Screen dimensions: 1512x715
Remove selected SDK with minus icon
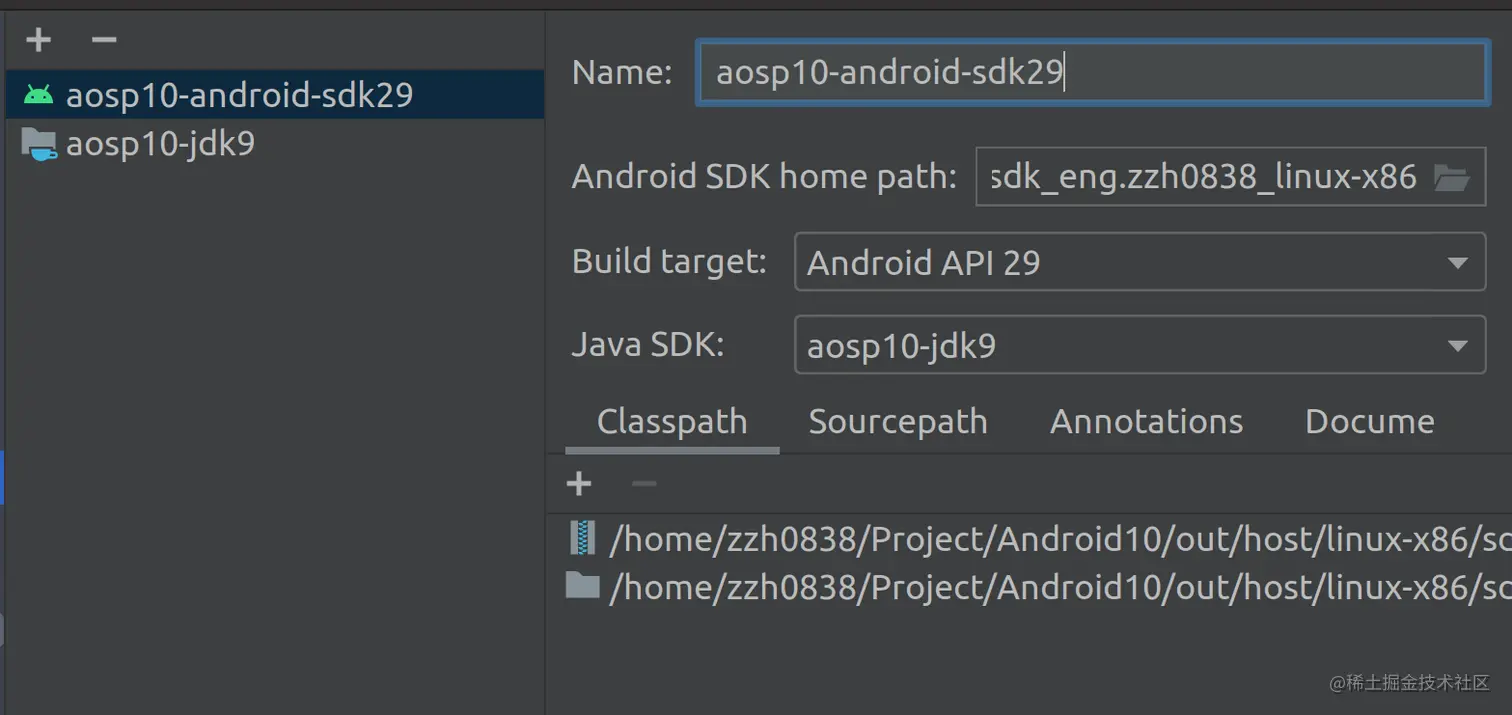coord(104,40)
